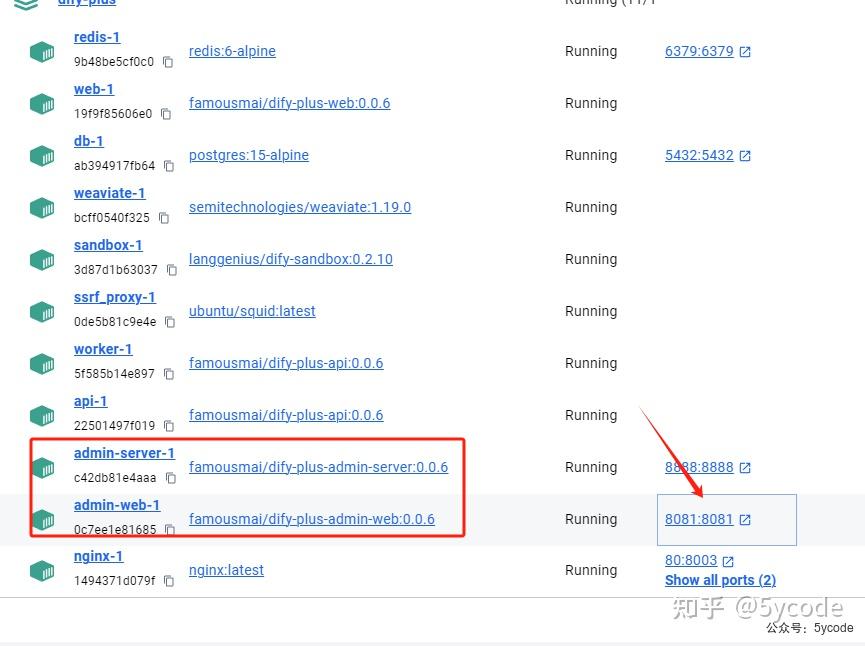This screenshot has width=865, height=646.
Task: Open the admin-server-1 container link
Action: (124, 453)
